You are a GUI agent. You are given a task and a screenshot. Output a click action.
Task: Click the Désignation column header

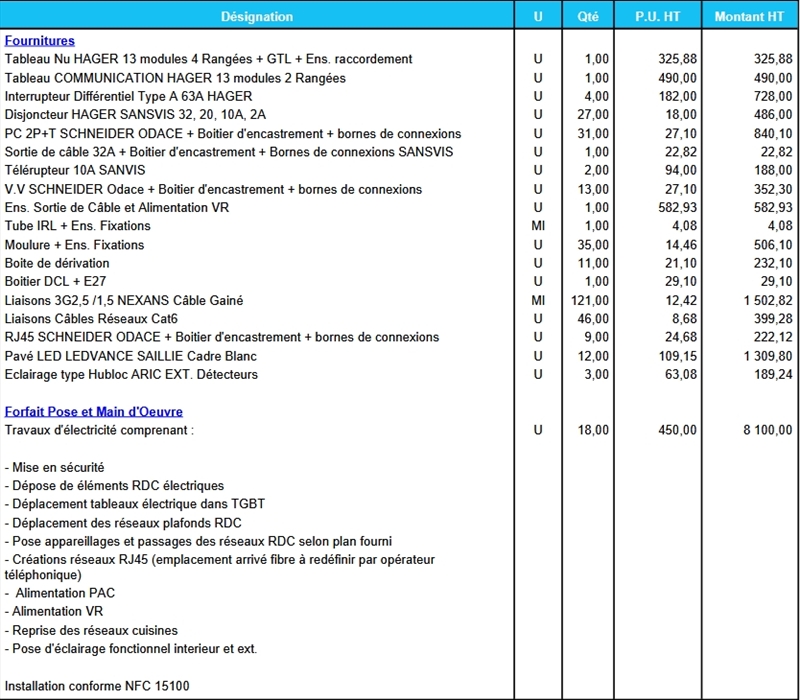257,16
